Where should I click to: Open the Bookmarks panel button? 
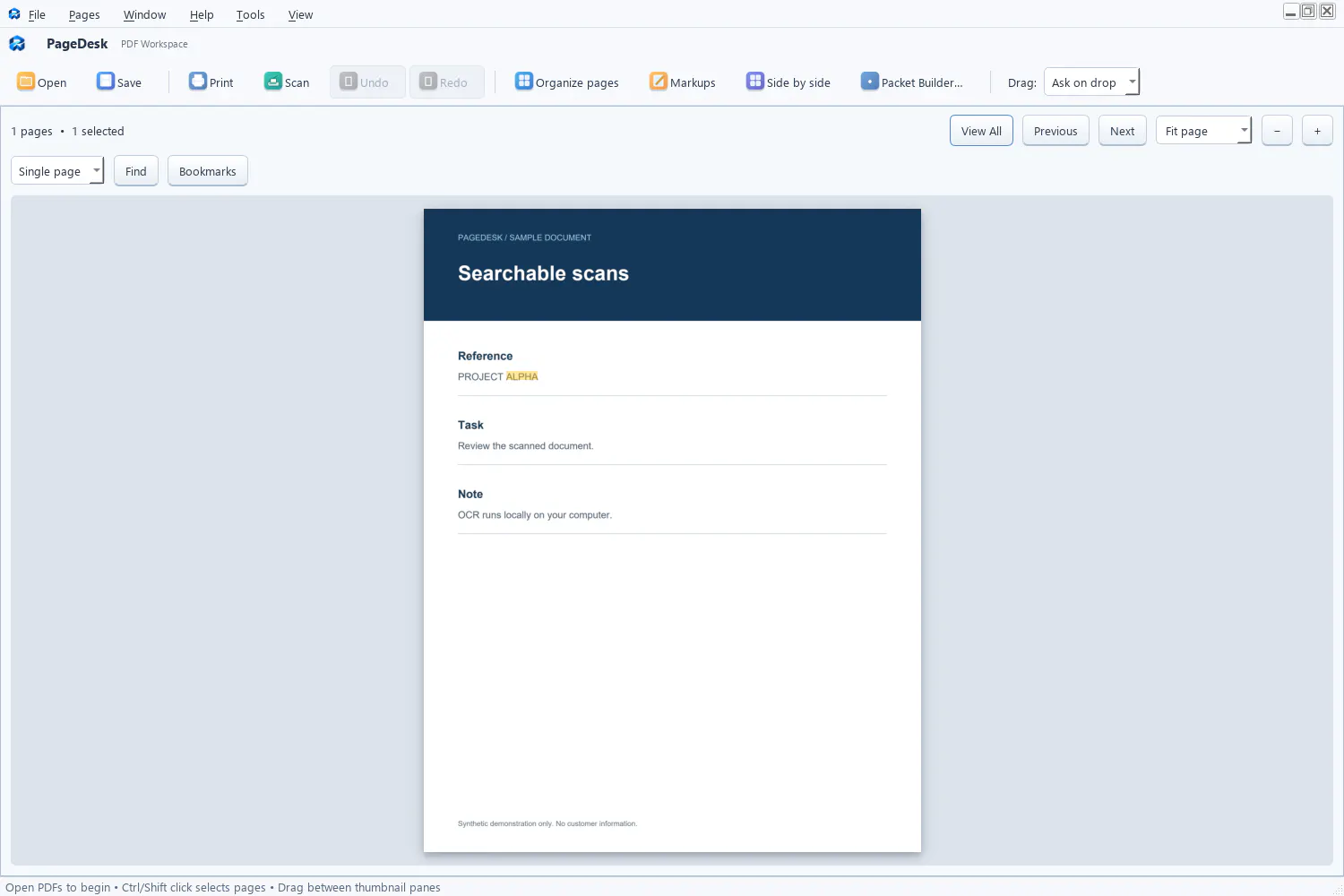point(208,171)
